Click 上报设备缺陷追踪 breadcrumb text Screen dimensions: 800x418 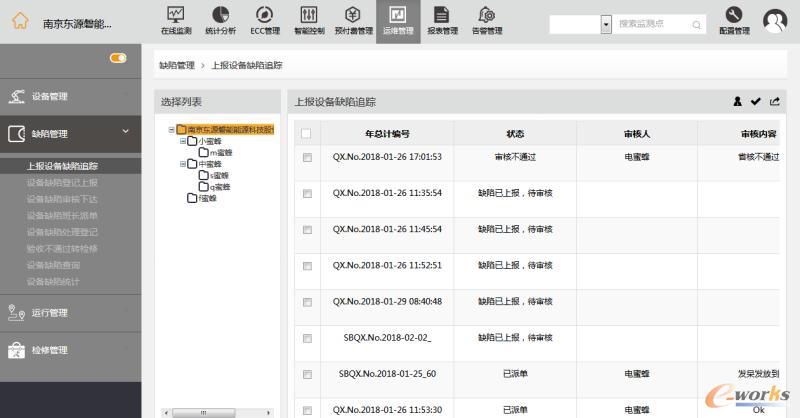(x=247, y=65)
